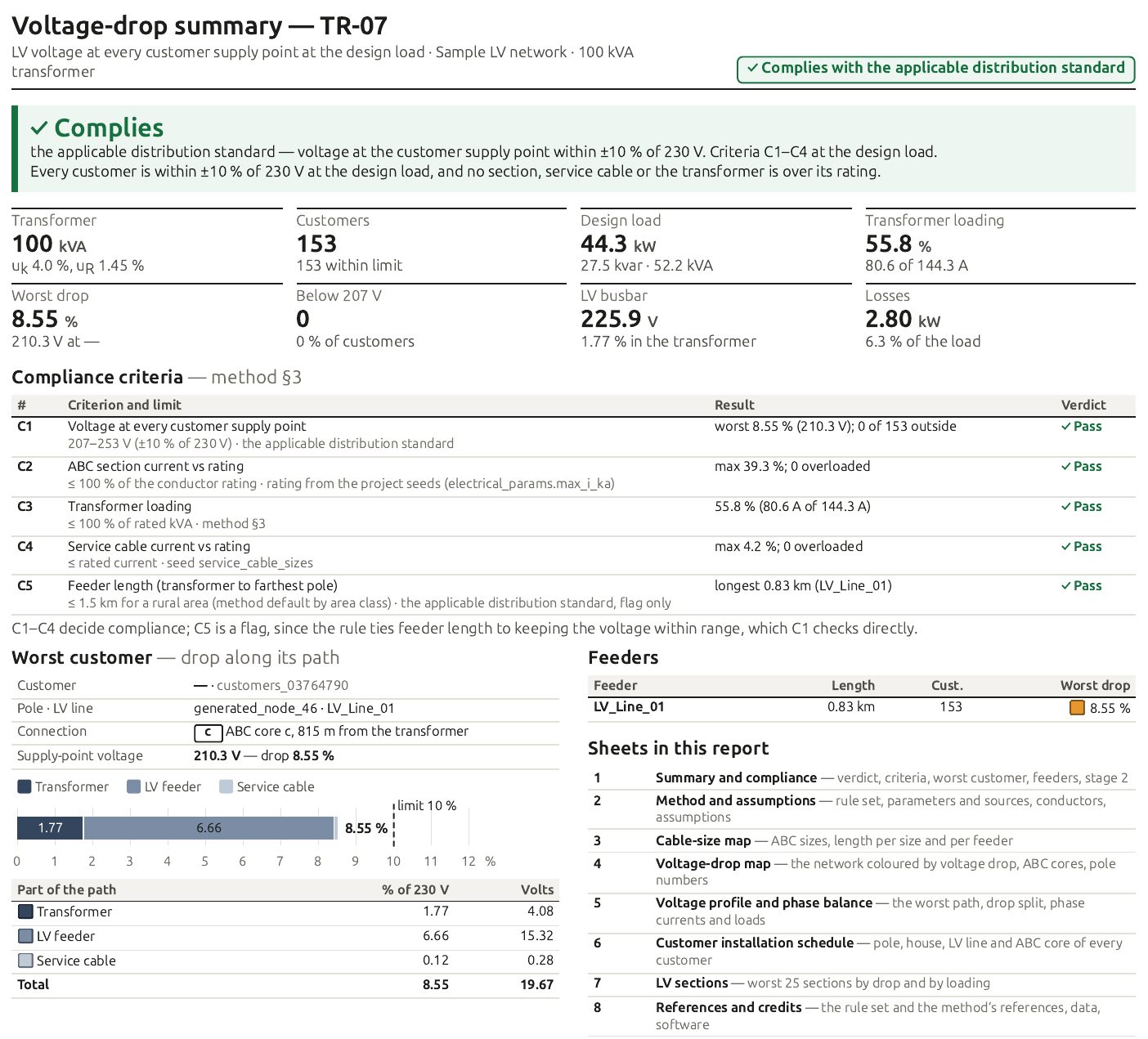Image resolution: width=1148 pixels, height=1039 pixels.
Task: Click the 'Complies with the applicable distribution standard' badge
Action: [936, 69]
